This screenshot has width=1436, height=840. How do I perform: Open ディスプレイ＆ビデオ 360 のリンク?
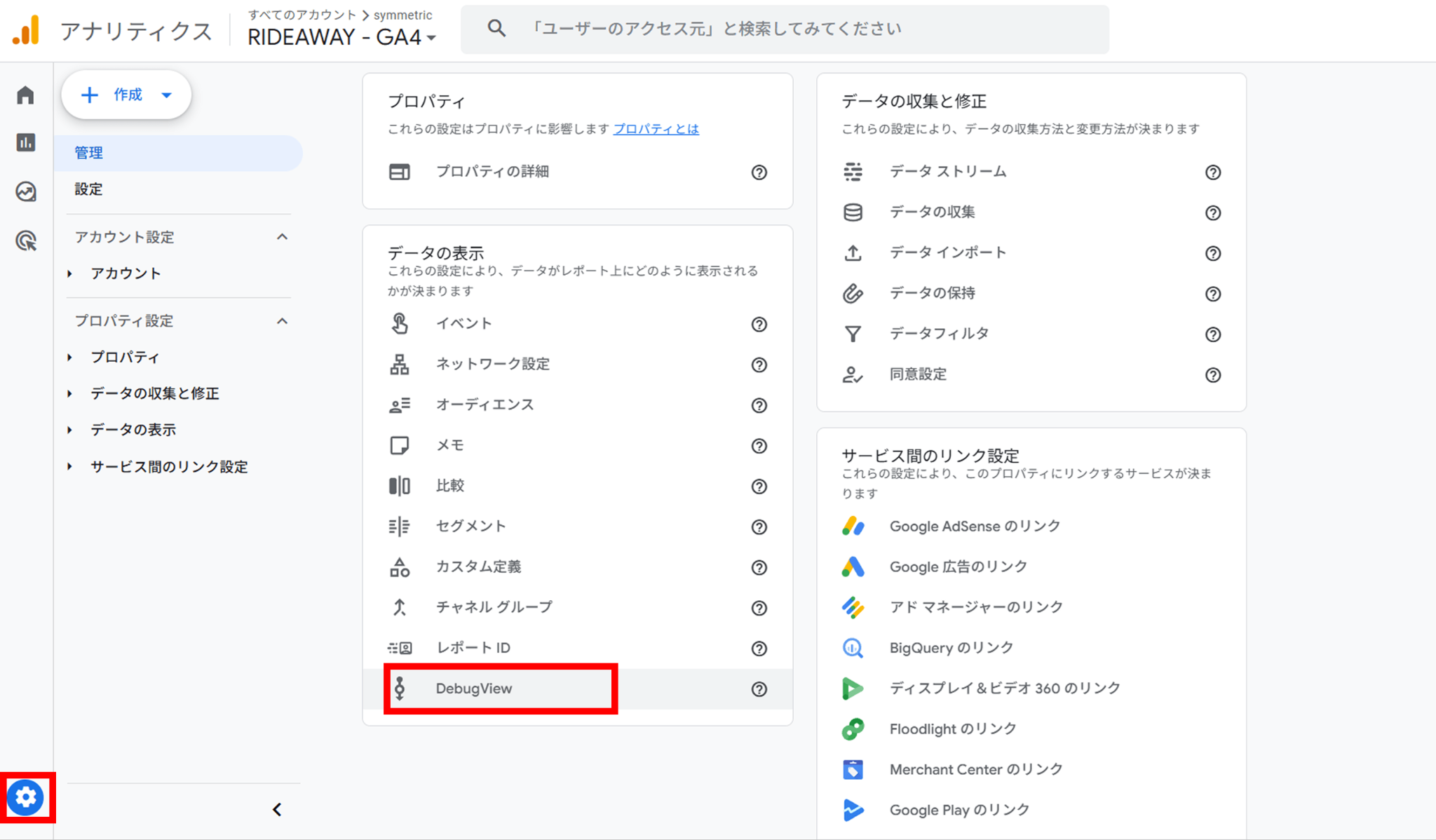(1031, 689)
